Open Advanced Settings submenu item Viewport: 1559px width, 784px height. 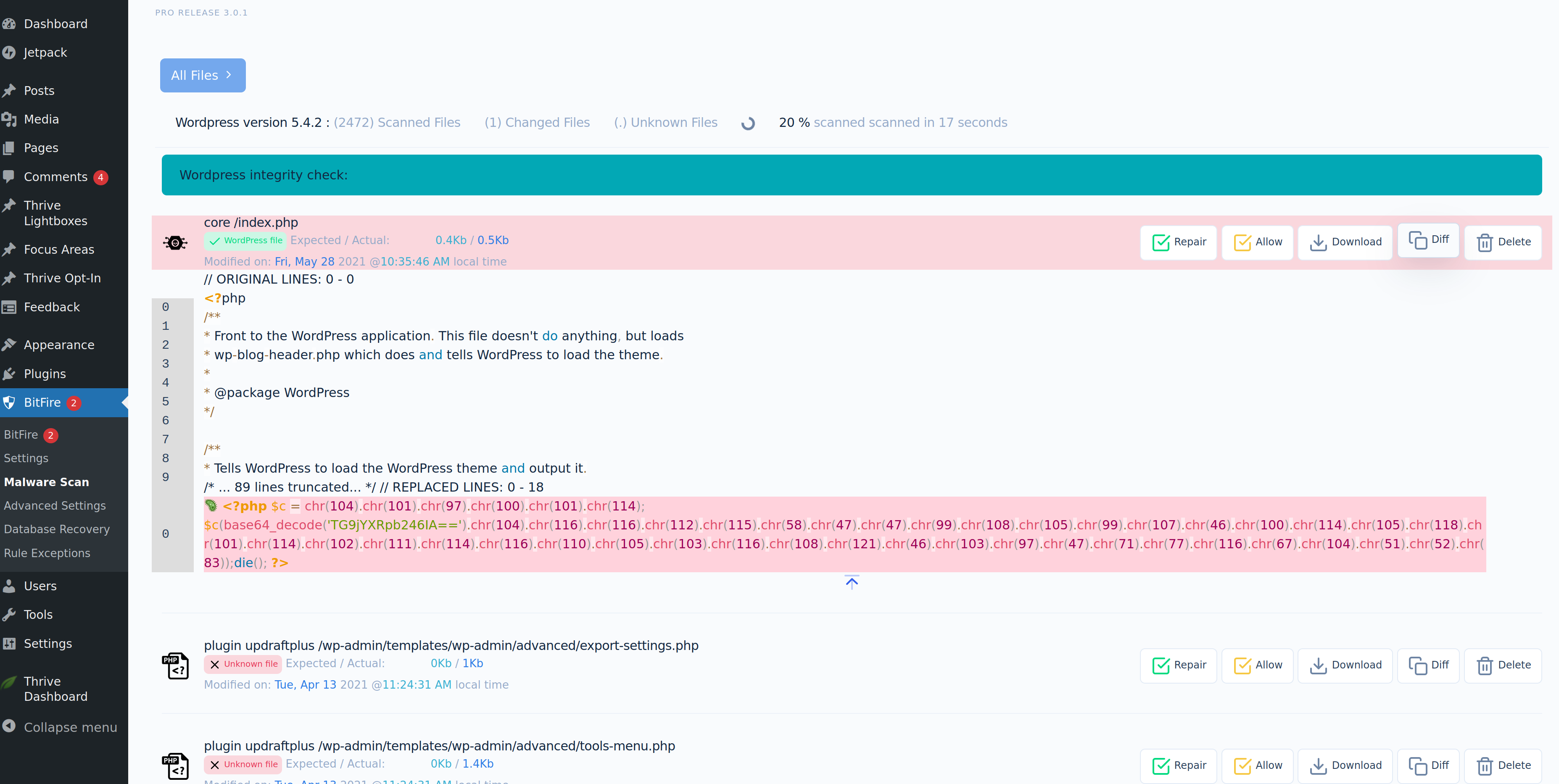tap(55, 505)
